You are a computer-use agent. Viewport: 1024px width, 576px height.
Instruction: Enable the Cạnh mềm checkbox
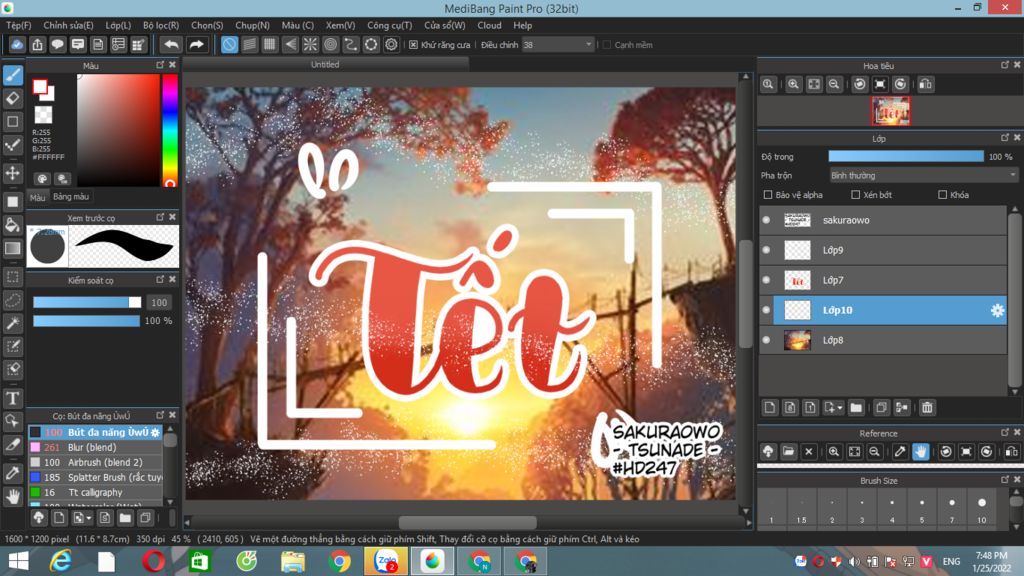click(x=607, y=45)
